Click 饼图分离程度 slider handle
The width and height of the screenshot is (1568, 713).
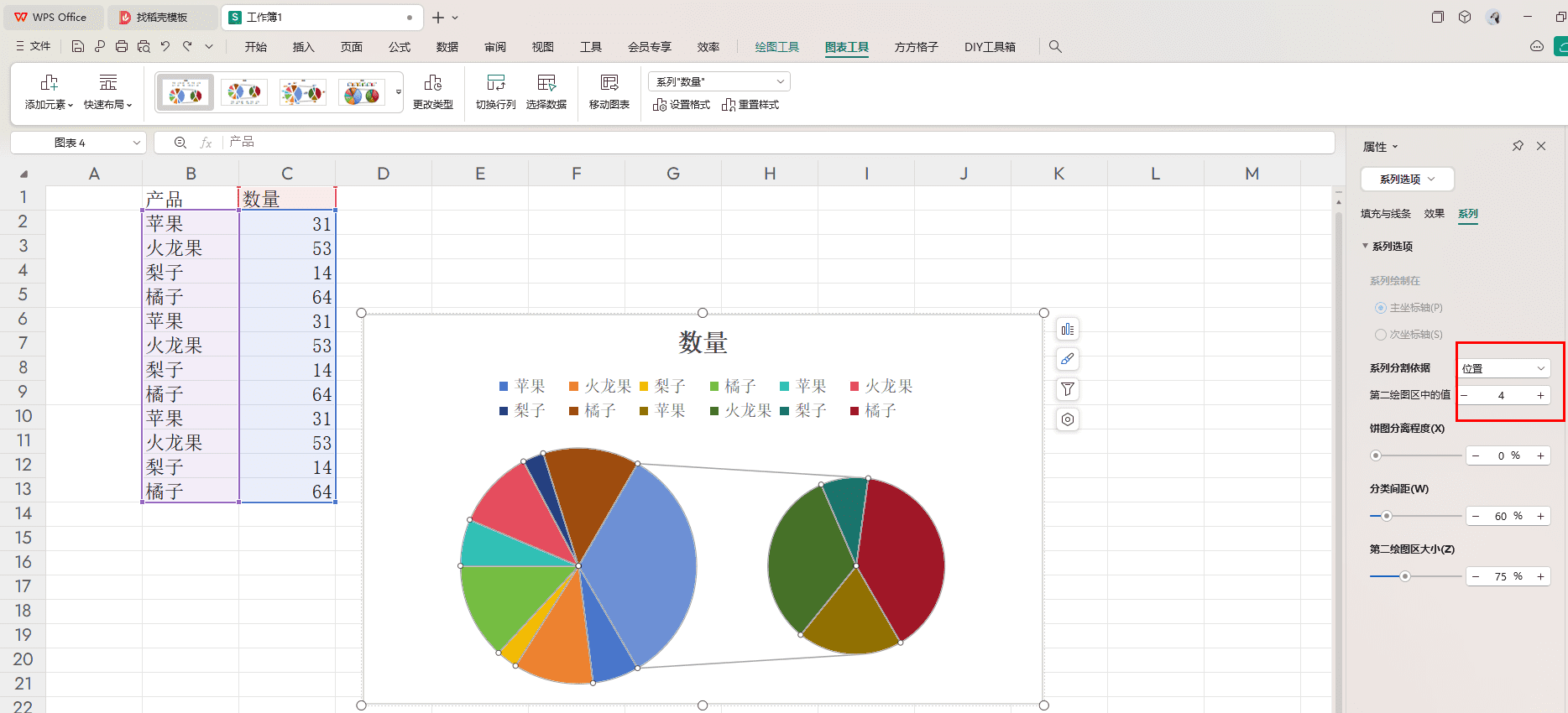point(1376,455)
